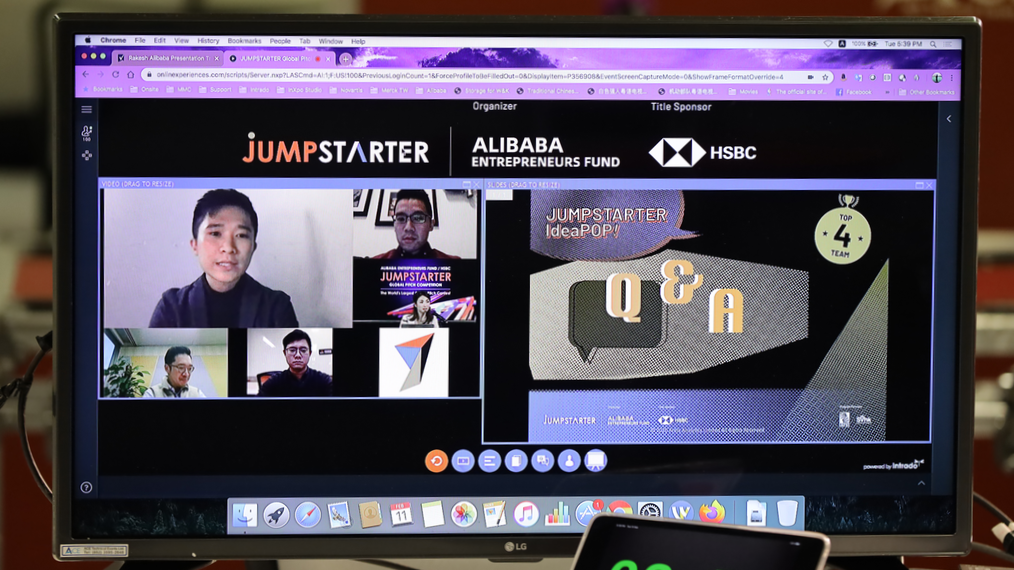
Task: Click the Q&A slide in Slides panel
Action: pos(707,316)
